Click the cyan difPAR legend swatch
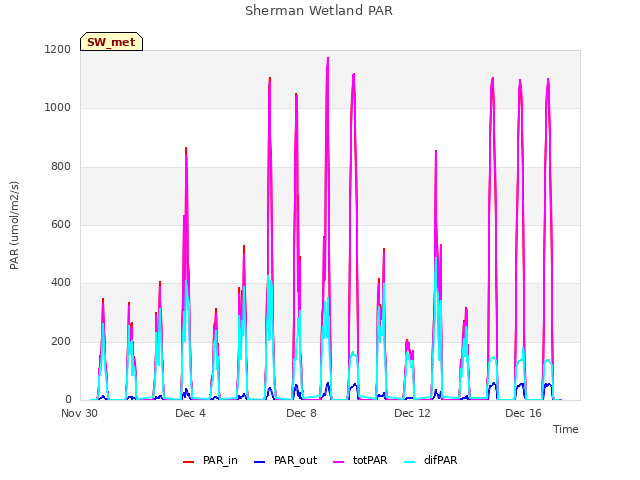 pyautogui.click(x=409, y=461)
